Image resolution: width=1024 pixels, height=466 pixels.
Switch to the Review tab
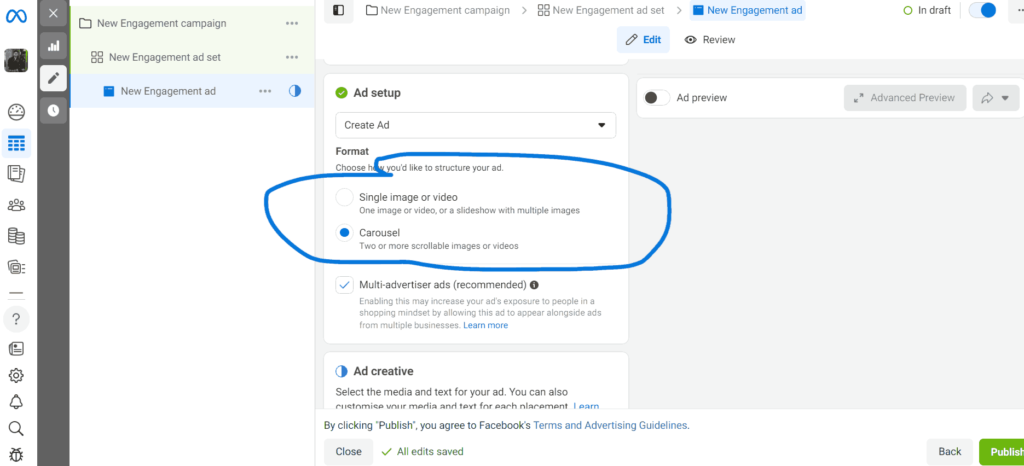[x=710, y=40]
